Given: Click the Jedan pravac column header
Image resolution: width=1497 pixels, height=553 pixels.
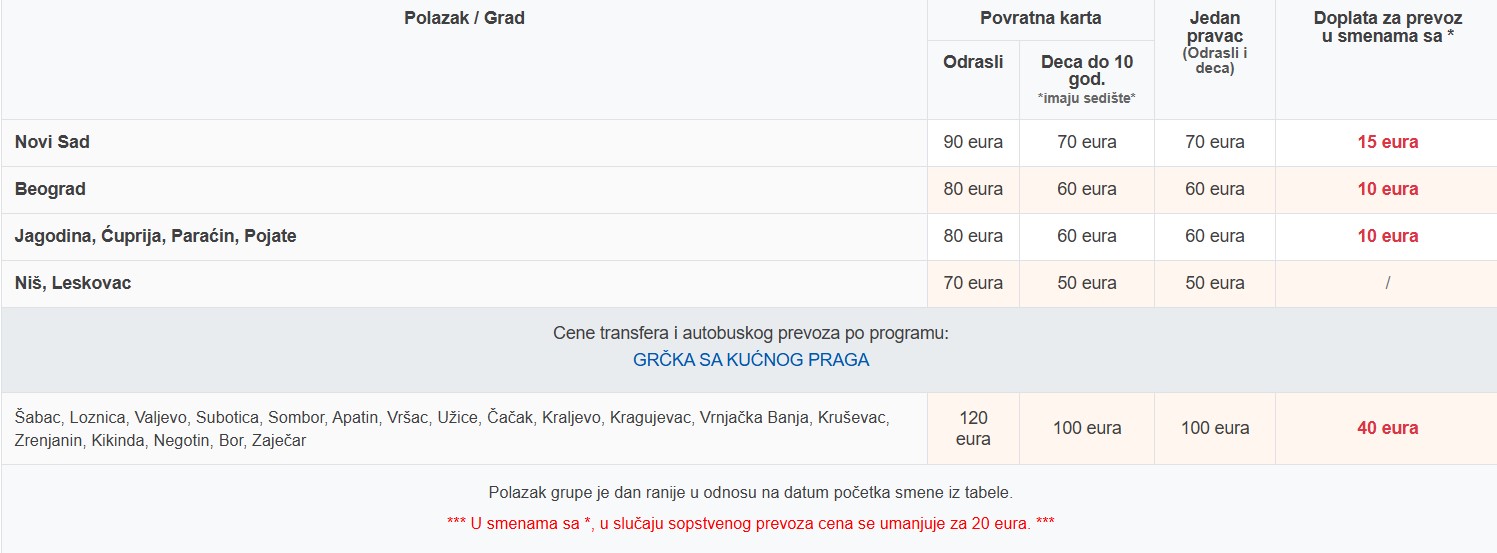Looking at the screenshot, I should pos(1215,27).
